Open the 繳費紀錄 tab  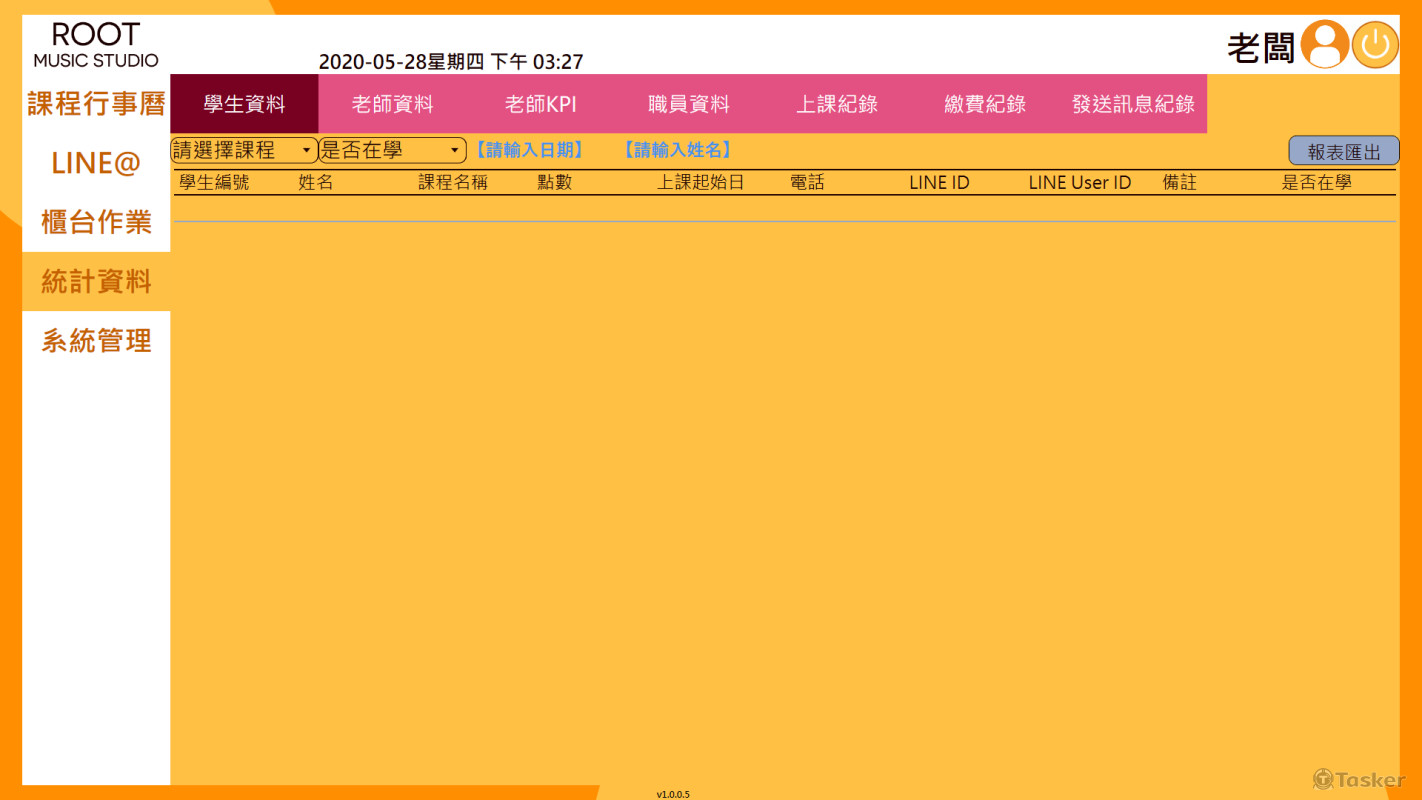tap(984, 103)
